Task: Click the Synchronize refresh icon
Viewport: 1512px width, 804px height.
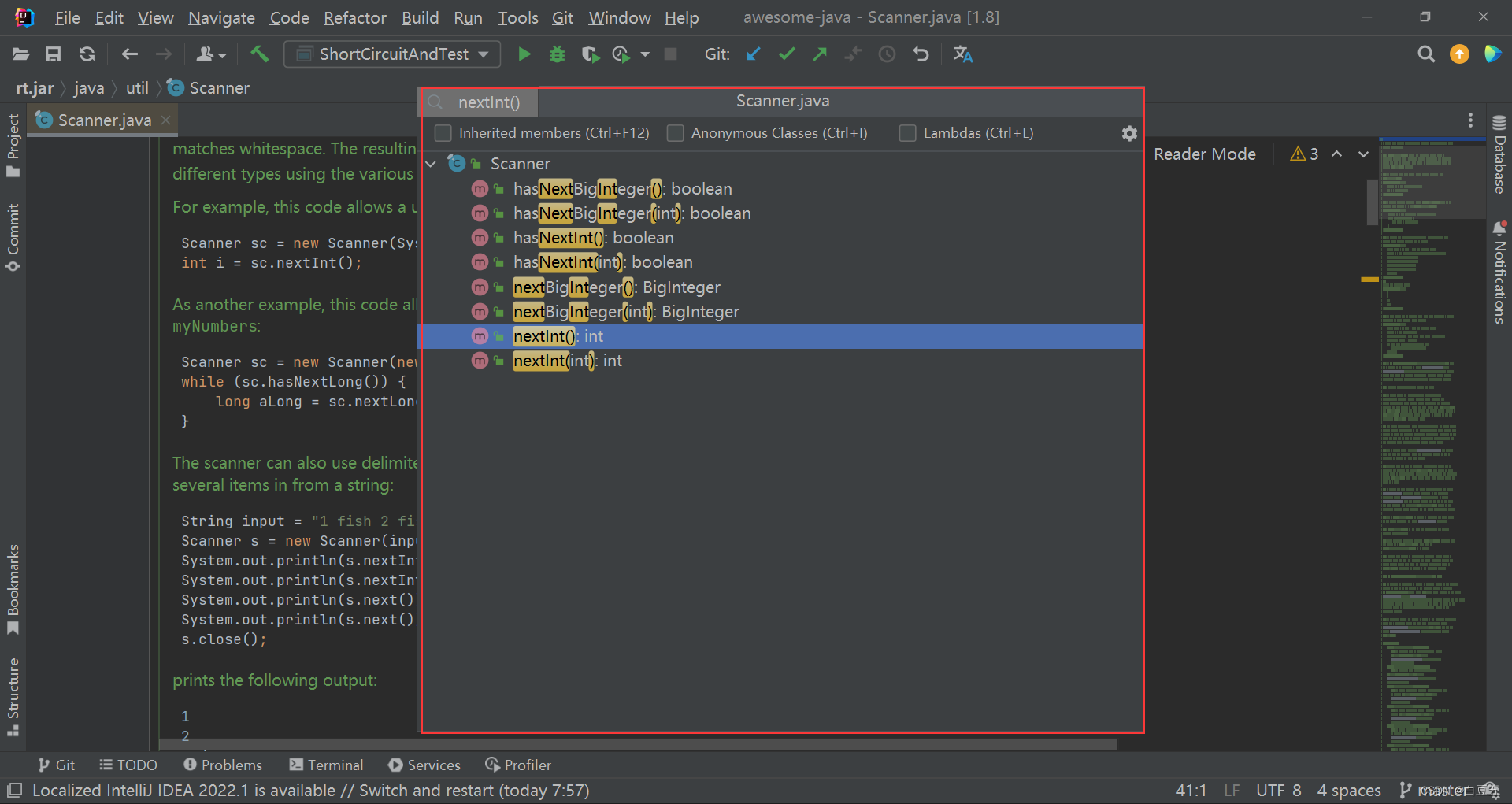Action: pyautogui.click(x=87, y=54)
